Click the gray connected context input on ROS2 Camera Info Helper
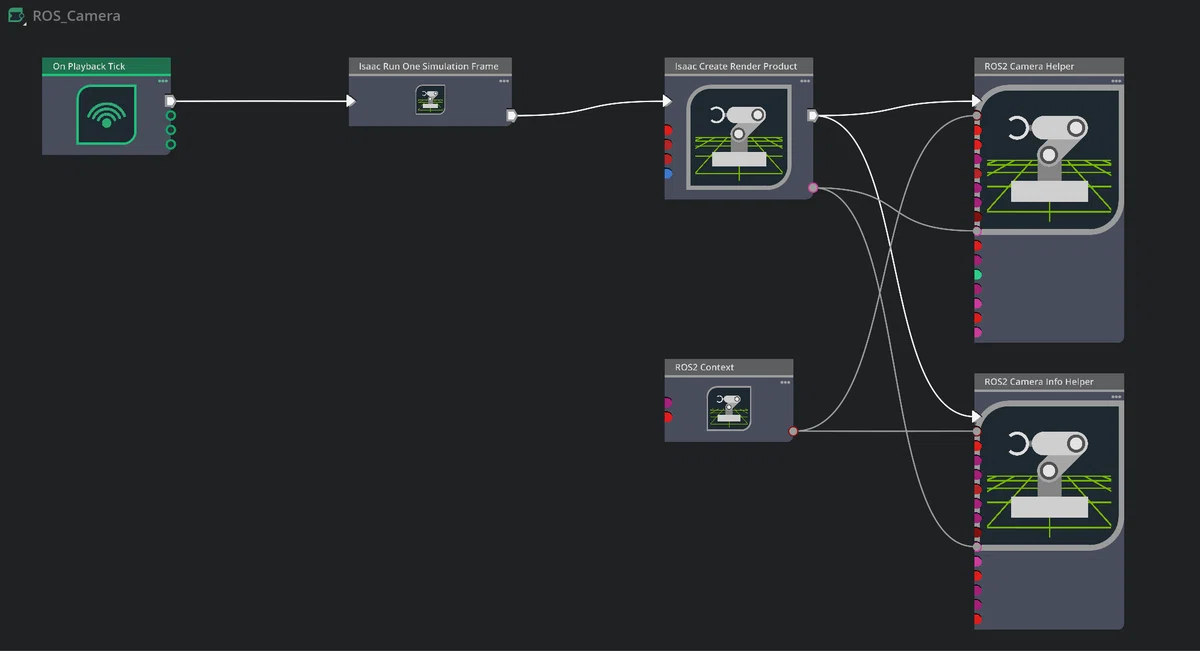Screen dimensions: 1200x651 click(x=977, y=431)
